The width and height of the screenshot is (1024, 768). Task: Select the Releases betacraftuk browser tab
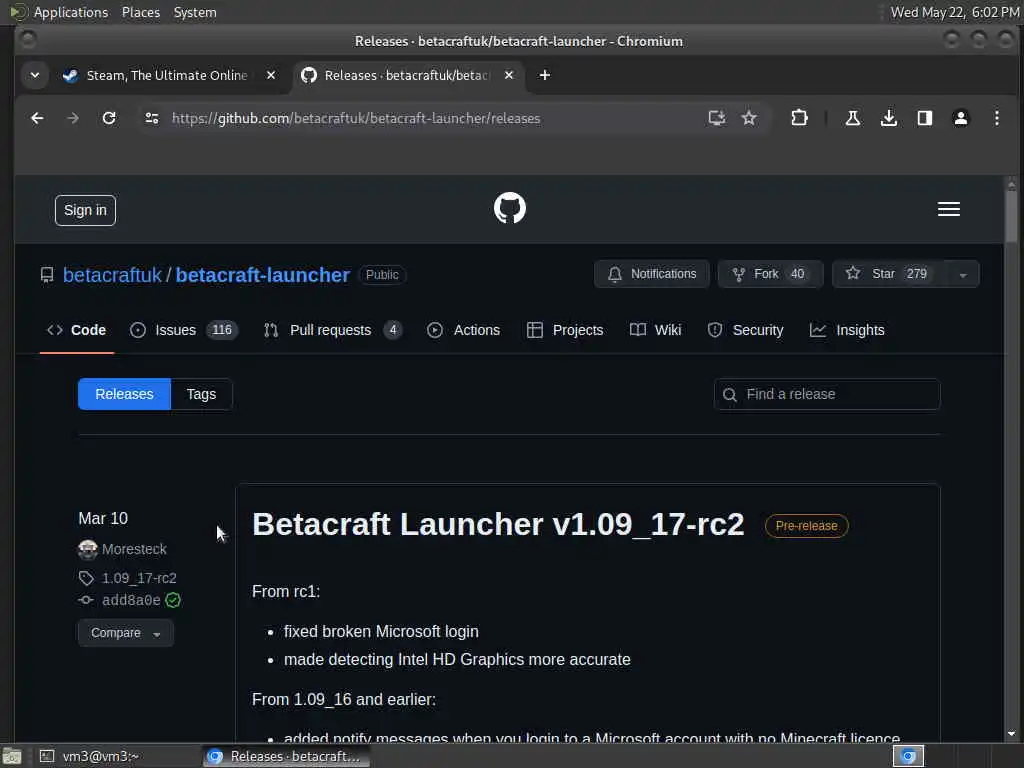[408, 75]
